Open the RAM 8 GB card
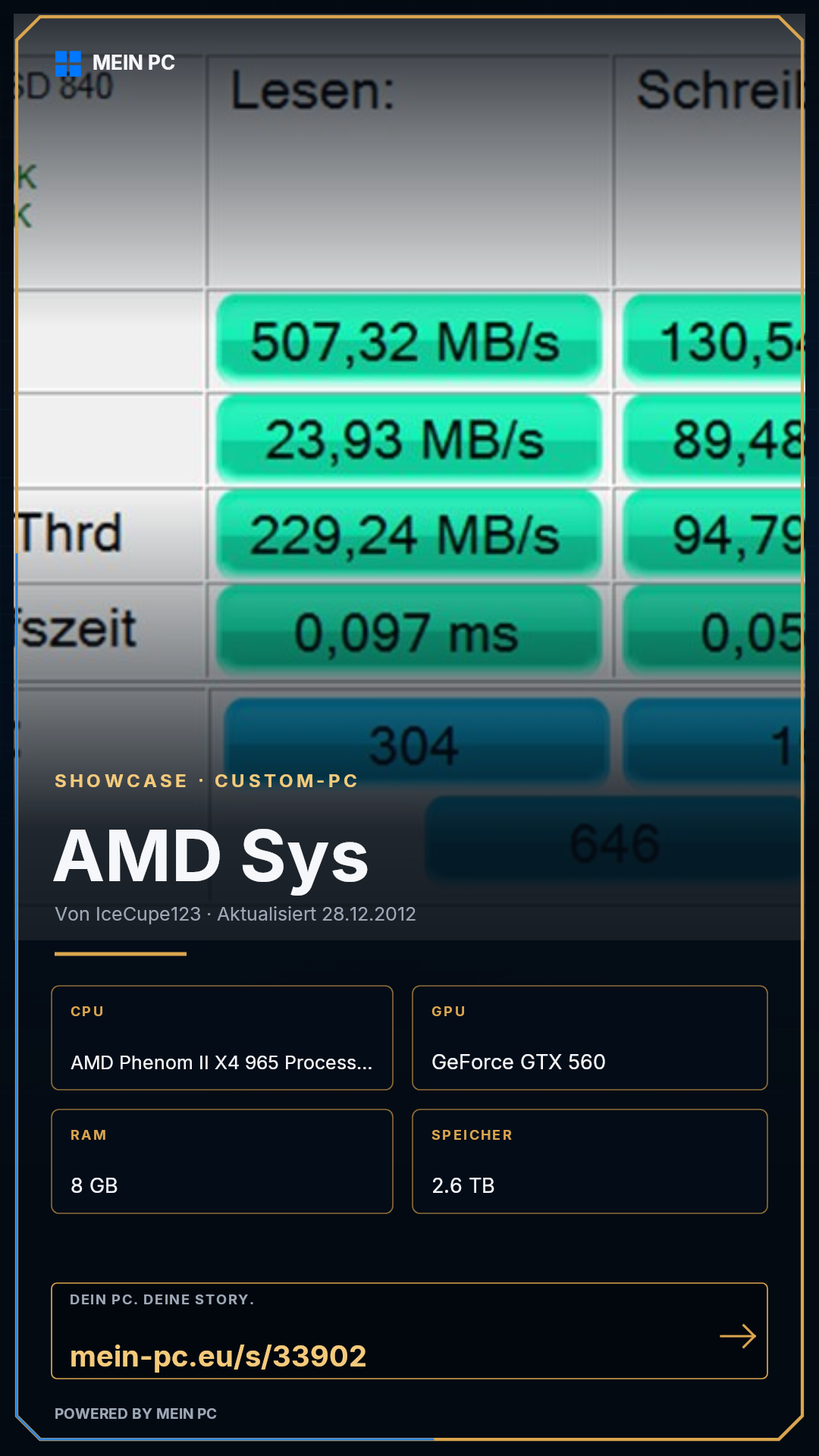This screenshot has height=1456, width=819. coord(222,1161)
